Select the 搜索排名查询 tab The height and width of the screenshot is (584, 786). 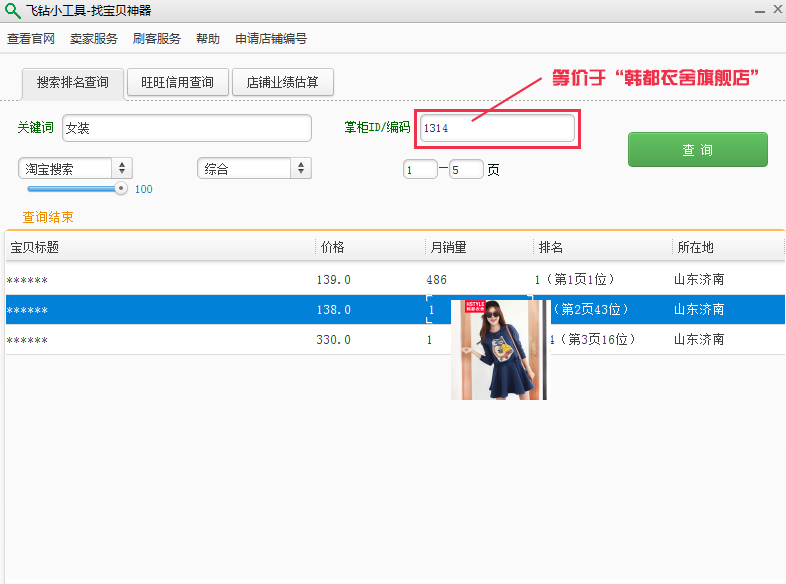tap(73, 83)
